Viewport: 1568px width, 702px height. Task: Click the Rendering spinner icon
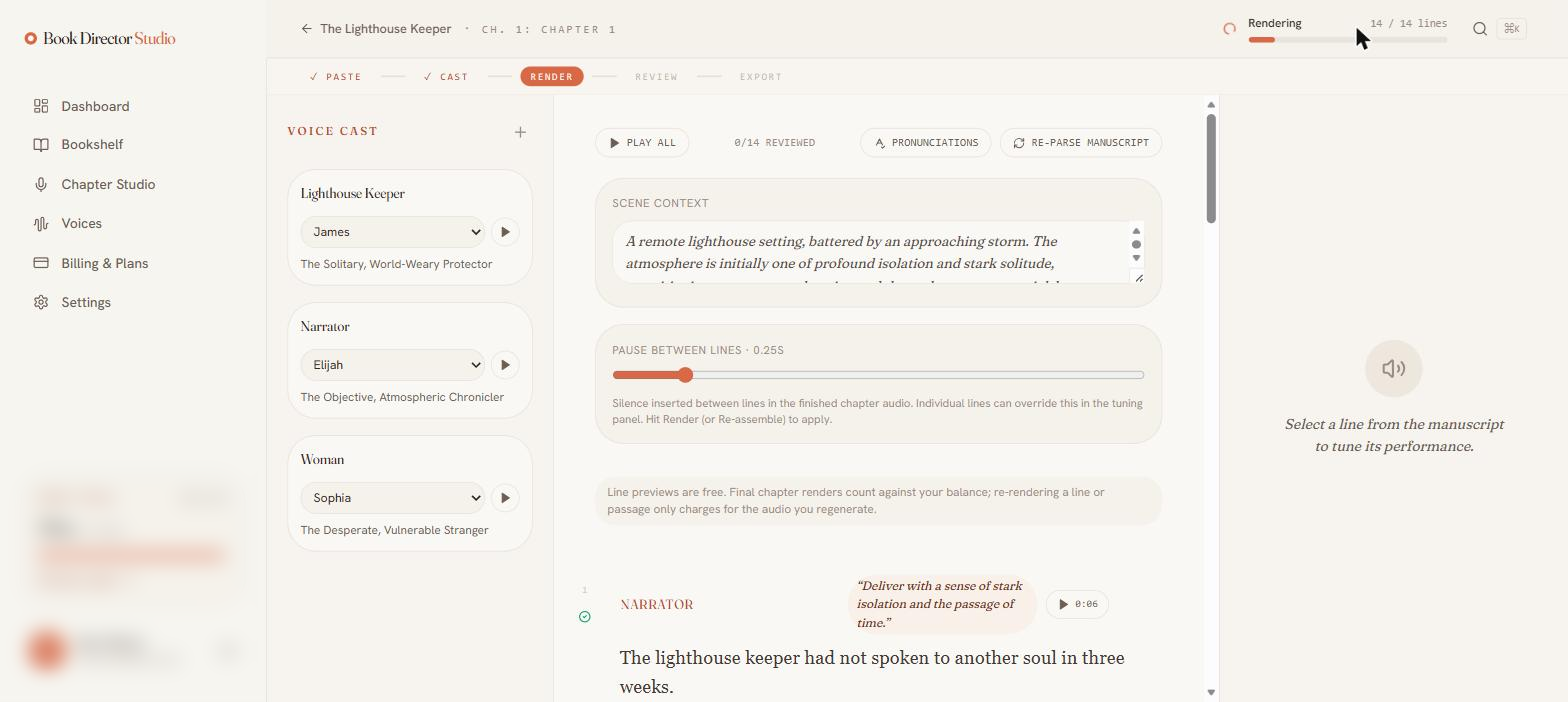(1230, 29)
